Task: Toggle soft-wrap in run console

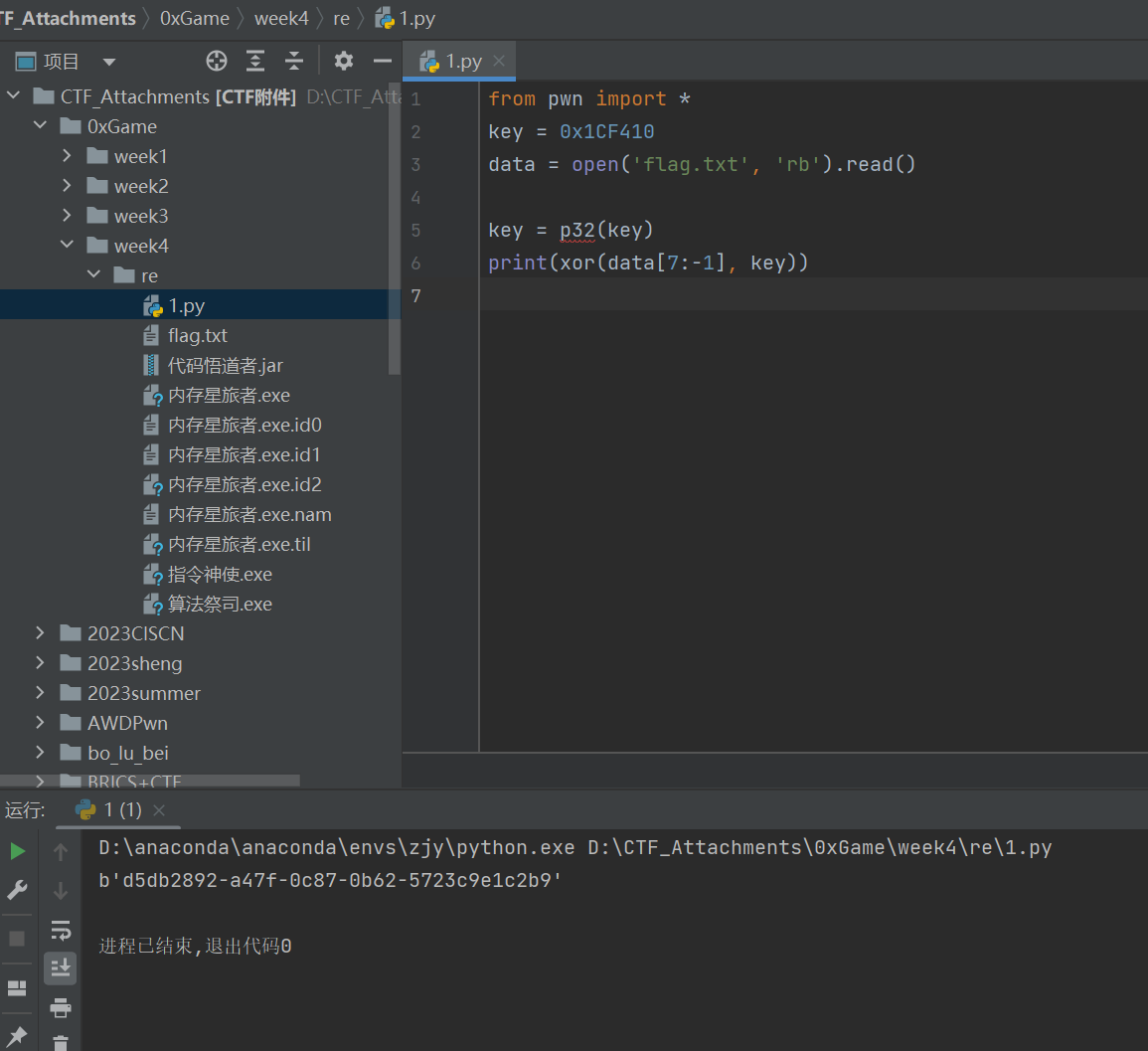Action: click(61, 930)
